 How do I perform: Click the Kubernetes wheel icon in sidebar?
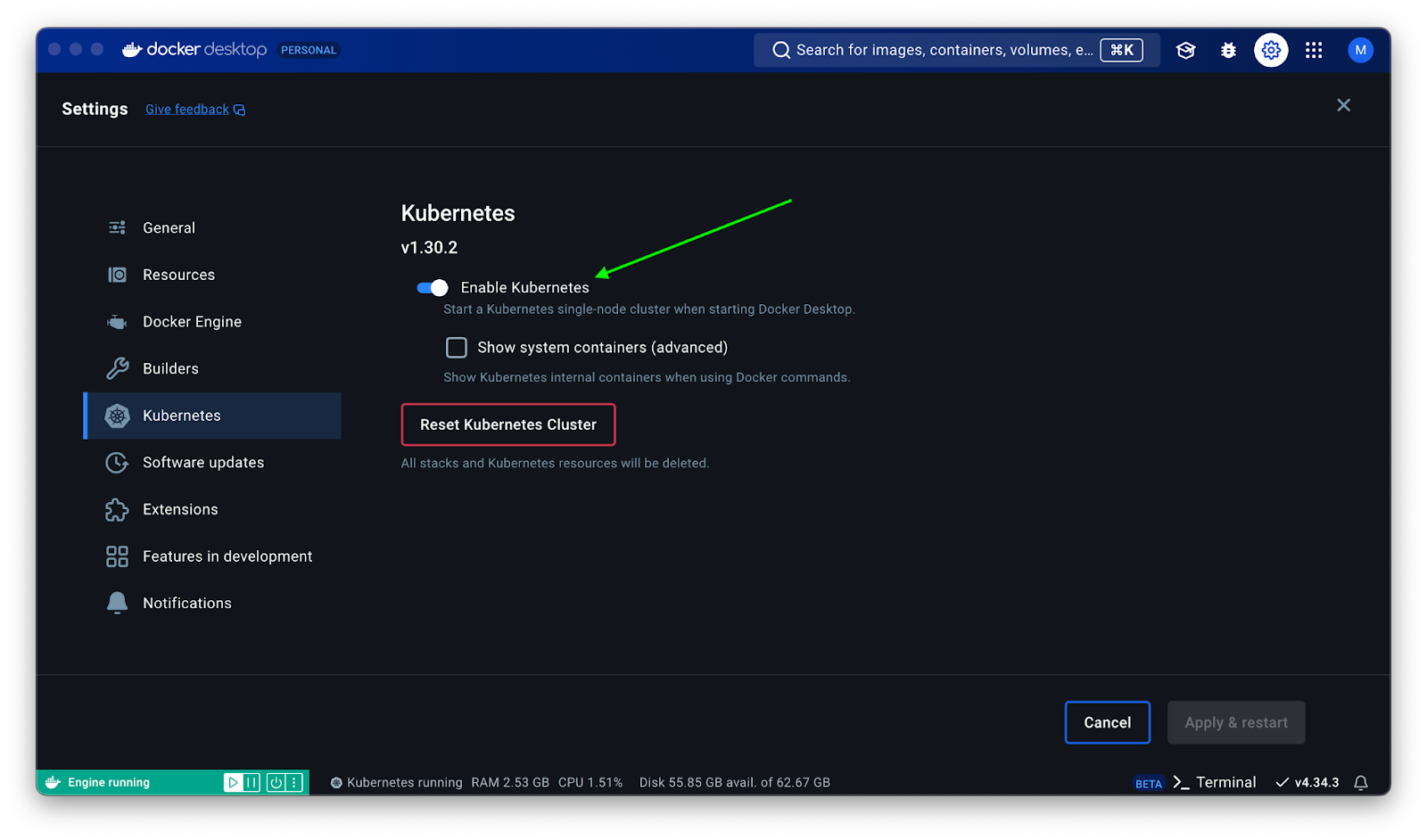(117, 416)
